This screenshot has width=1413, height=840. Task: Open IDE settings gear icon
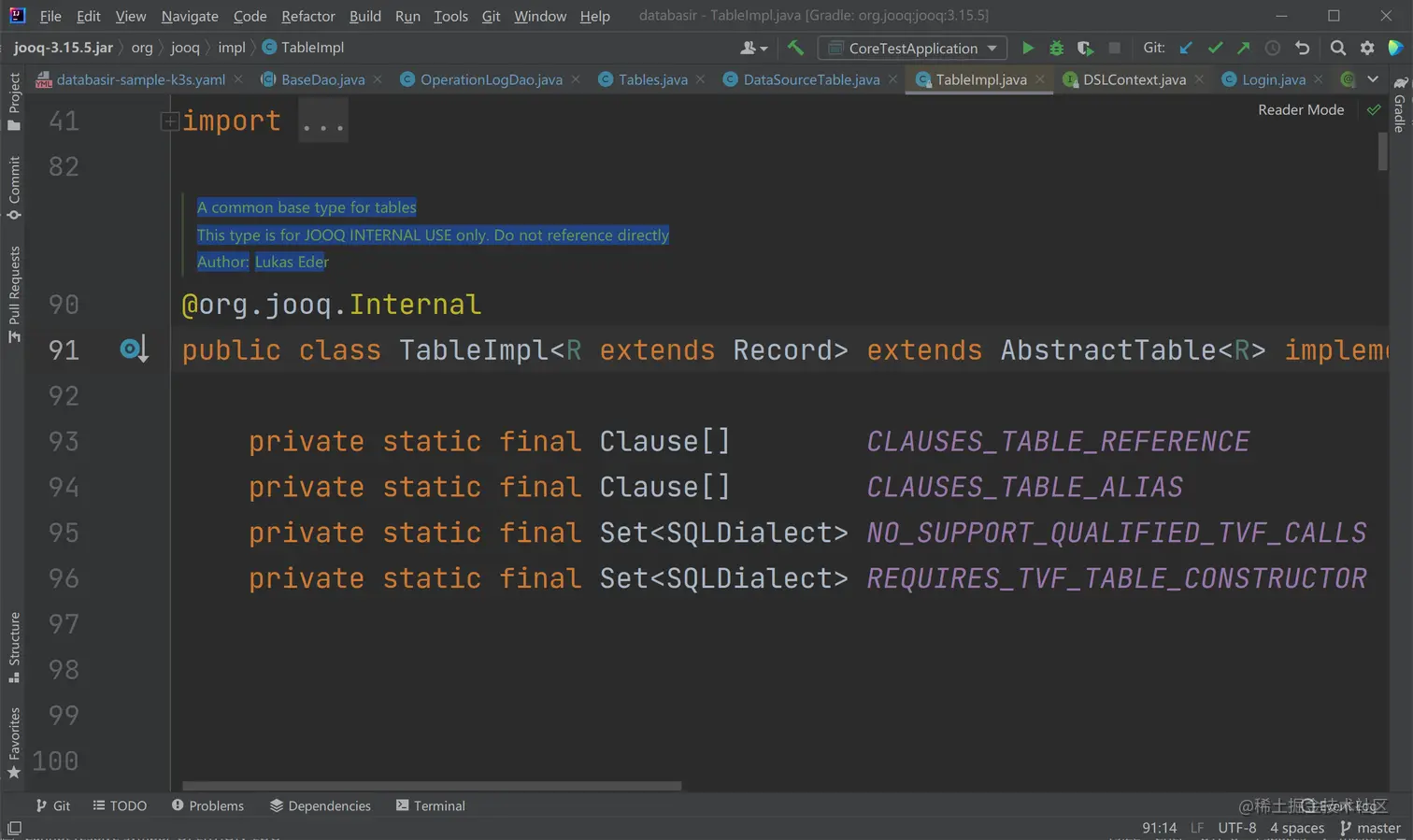pyautogui.click(x=1367, y=48)
